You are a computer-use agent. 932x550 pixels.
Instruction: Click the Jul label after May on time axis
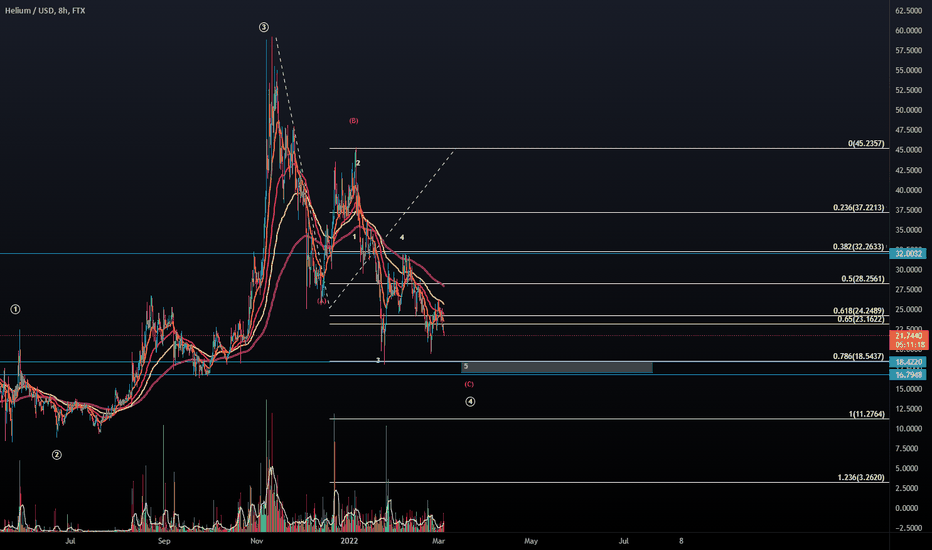[624, 541]
